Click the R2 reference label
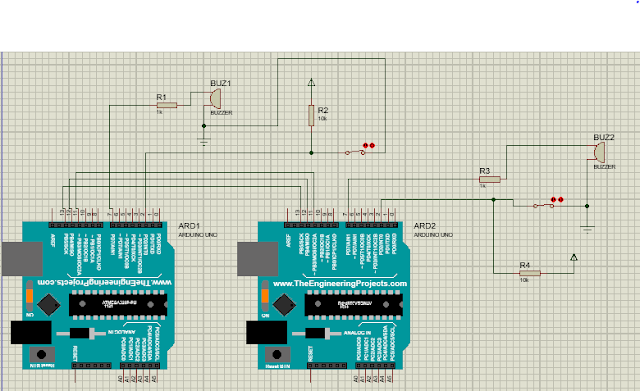Image resolution: width=640 pixels, height=391 pixels. (322, 110)
